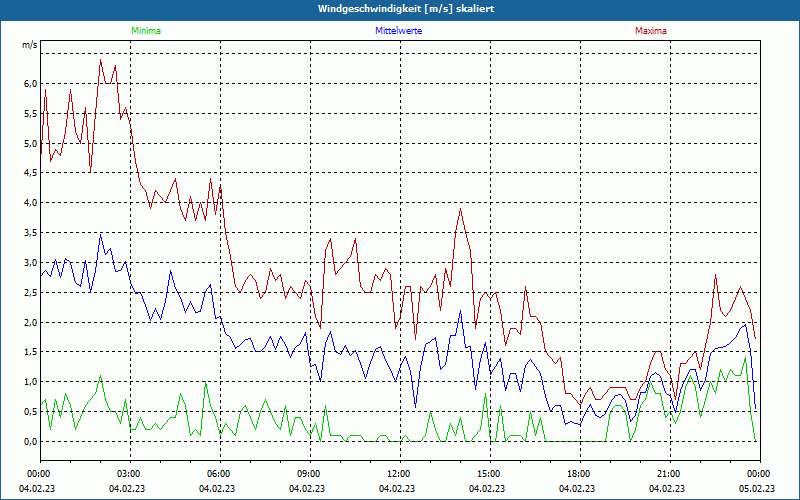
Task: Click the 09:00 time axis label
Action: pos(309,474)
